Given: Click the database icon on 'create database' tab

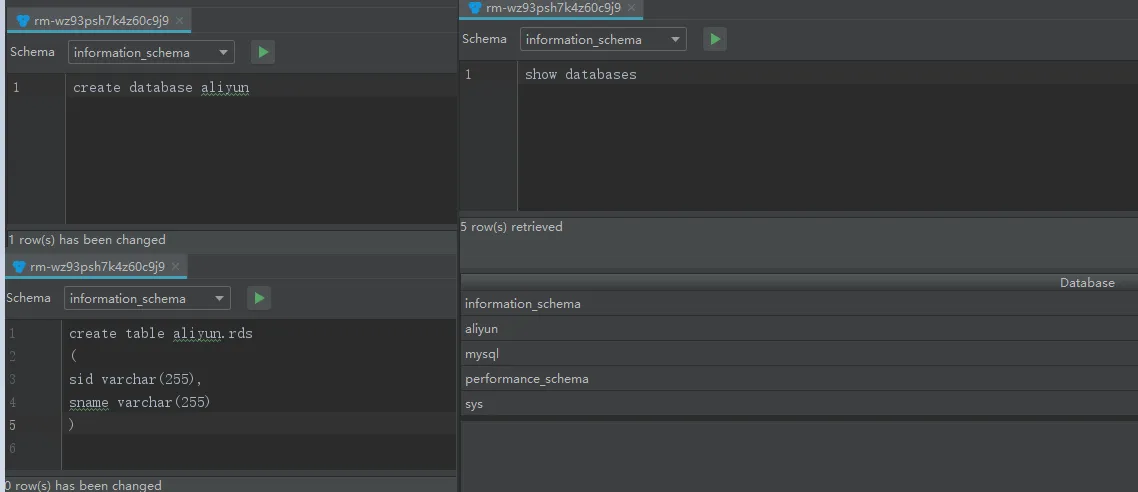Looking at the screenshot, I should (x=22, y=20).
